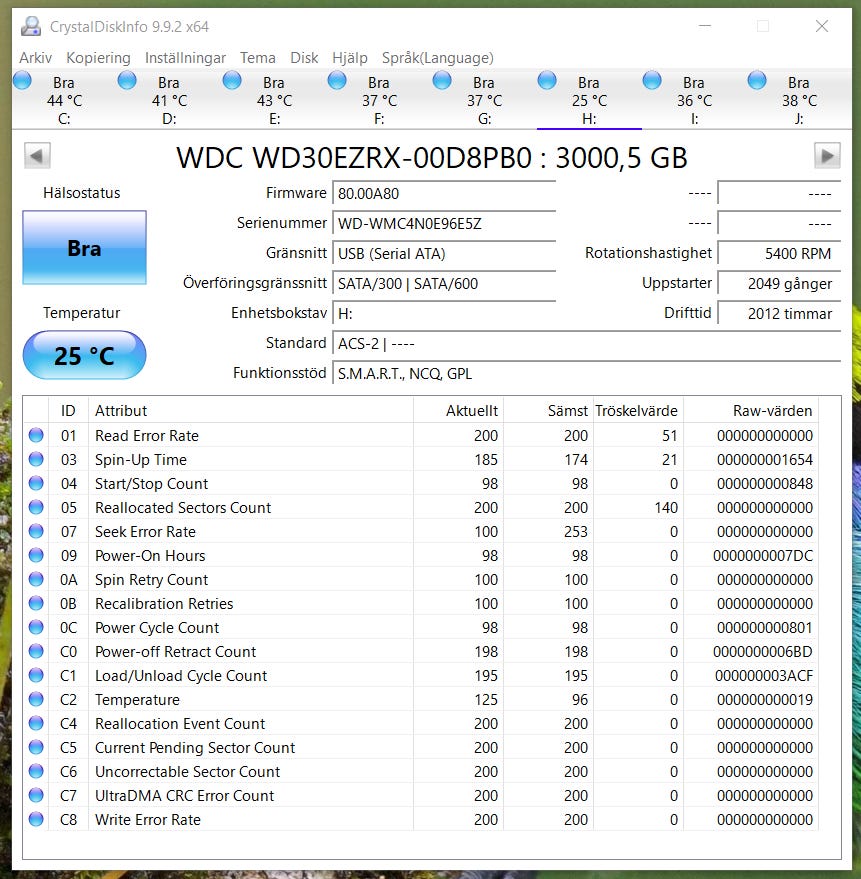Click the Firmware field showing 80.00A80
861x879 pixels.
click(444, 193)
